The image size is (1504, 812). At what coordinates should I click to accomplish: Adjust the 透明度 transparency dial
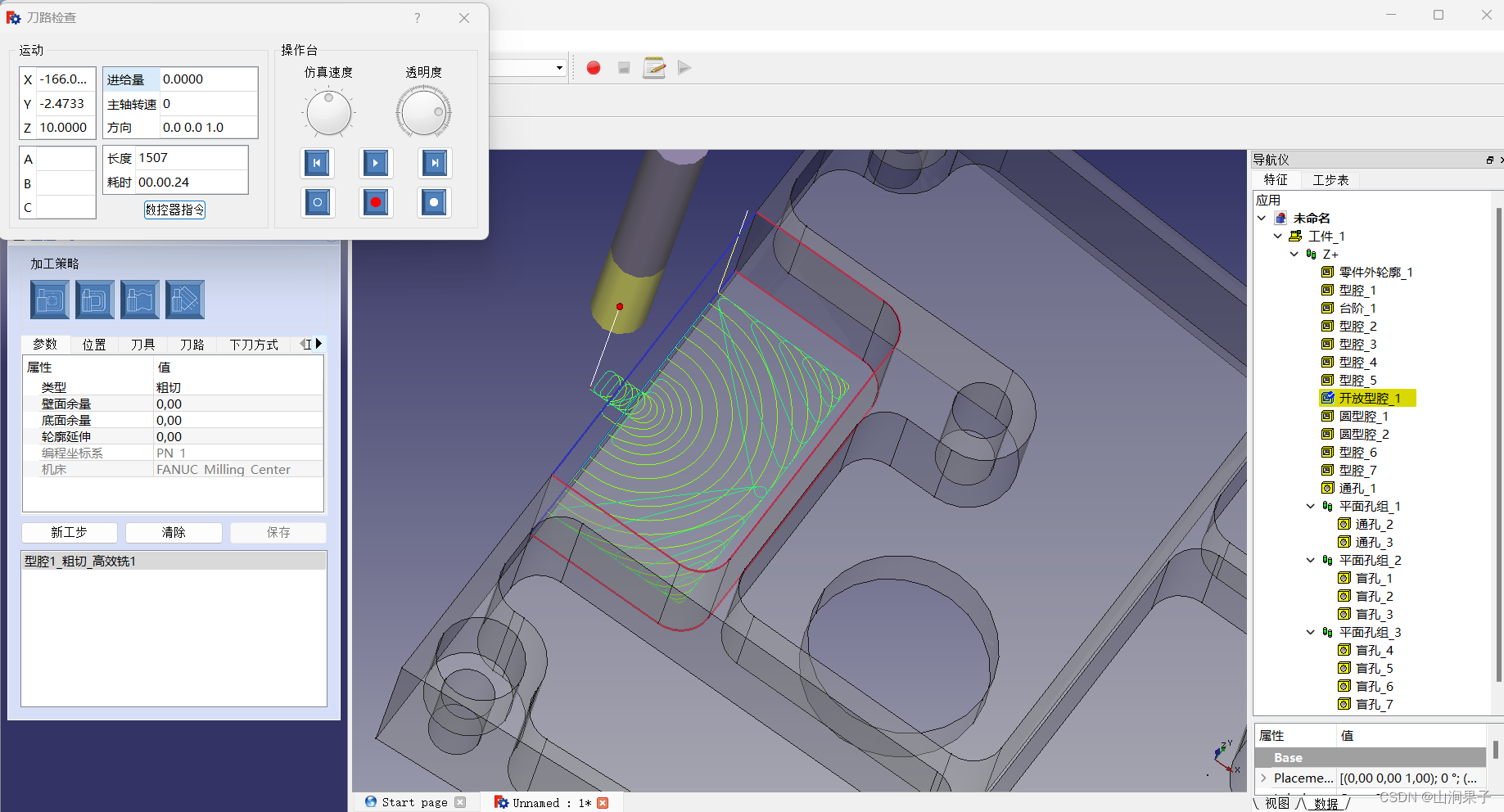click(423, 113)
